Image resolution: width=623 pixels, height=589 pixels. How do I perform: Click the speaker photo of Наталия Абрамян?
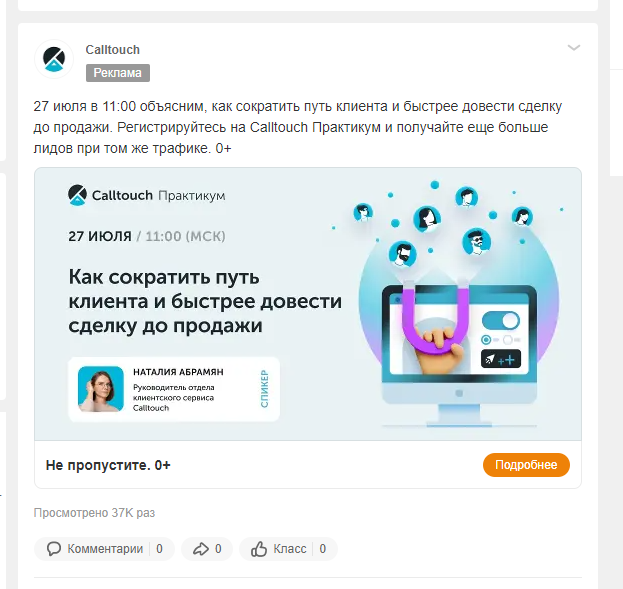[x=101, y=389]
